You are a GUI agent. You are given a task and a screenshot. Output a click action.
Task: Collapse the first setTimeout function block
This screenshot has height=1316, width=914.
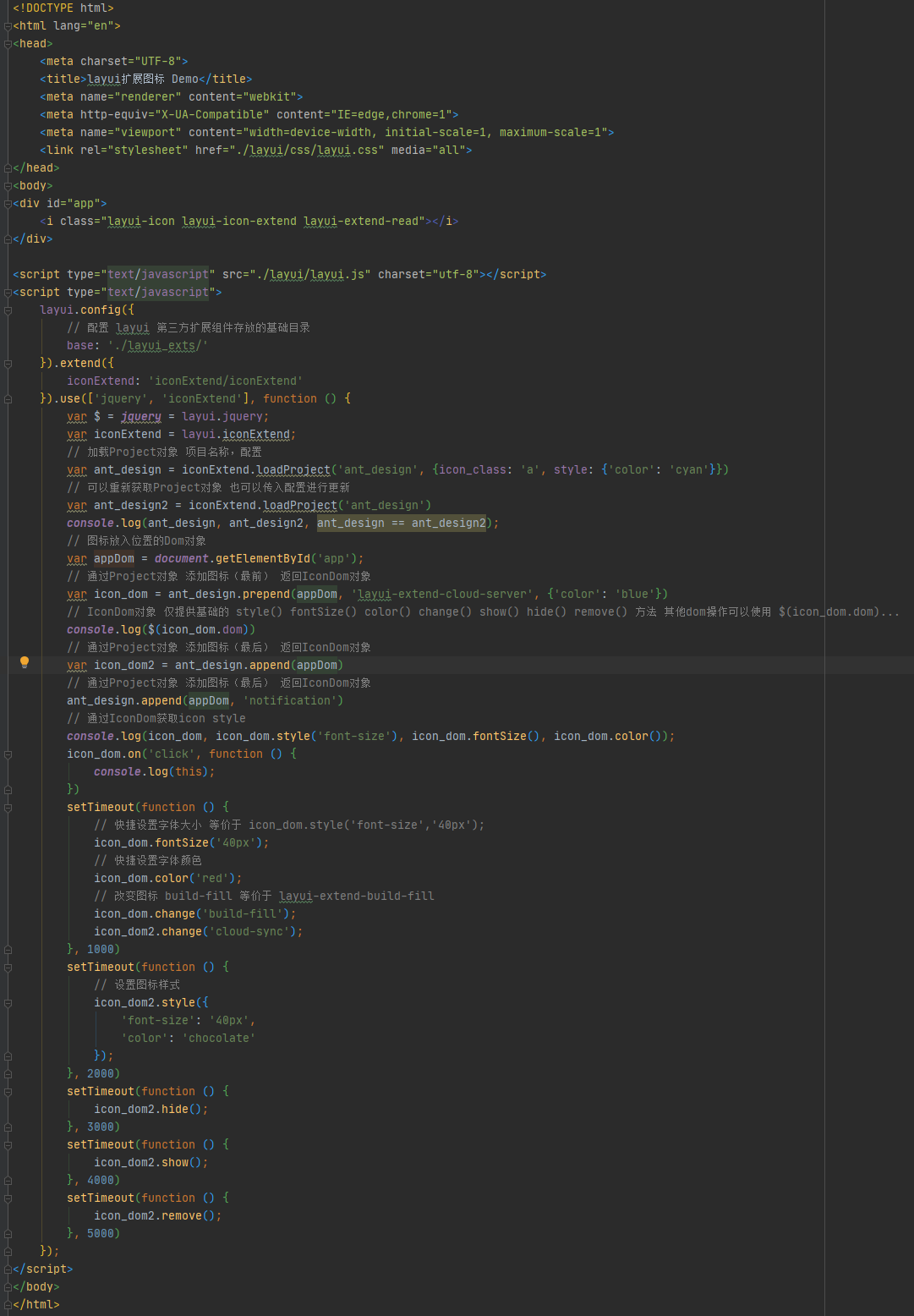click(8, 808)
